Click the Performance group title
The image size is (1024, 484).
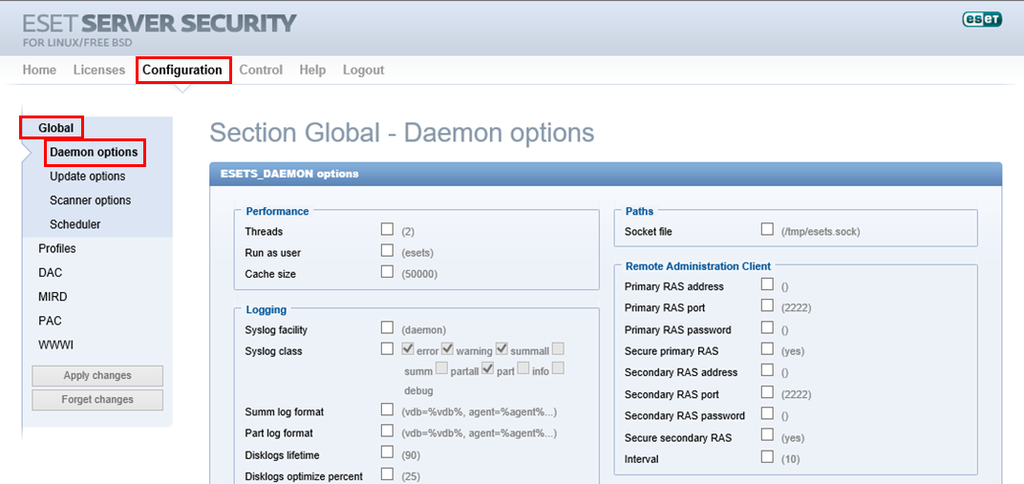click(x=277, y=212)
